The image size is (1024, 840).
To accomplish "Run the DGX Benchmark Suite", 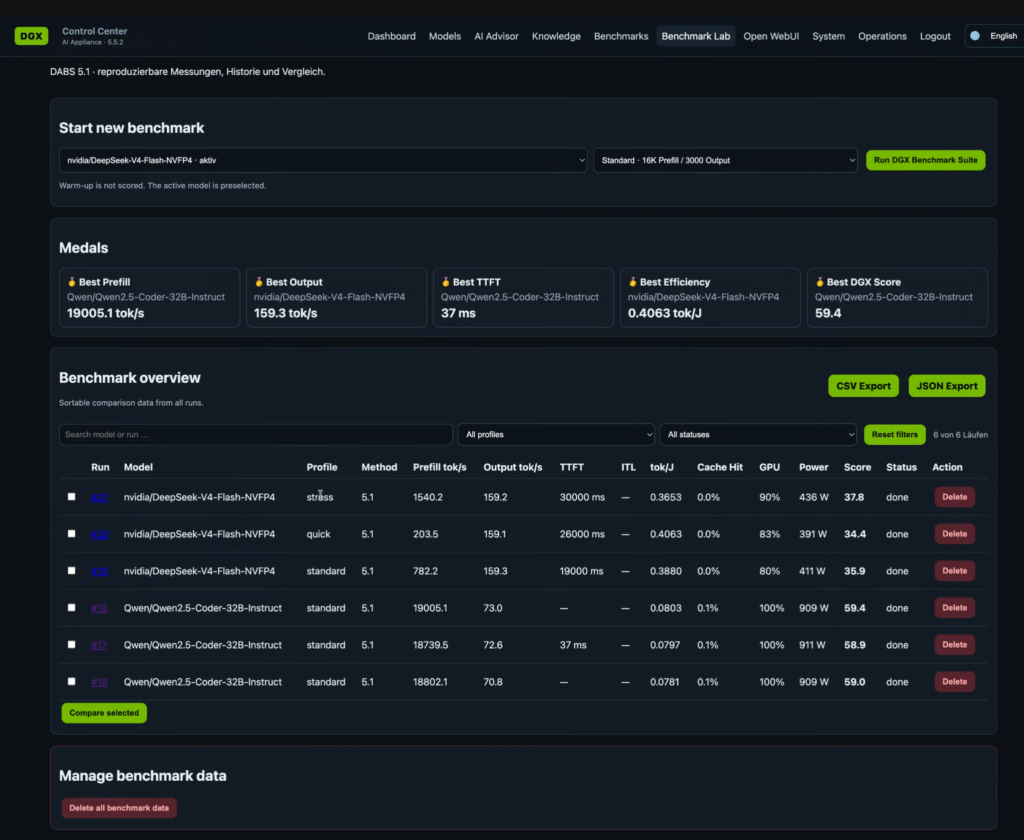I will 925,160.
